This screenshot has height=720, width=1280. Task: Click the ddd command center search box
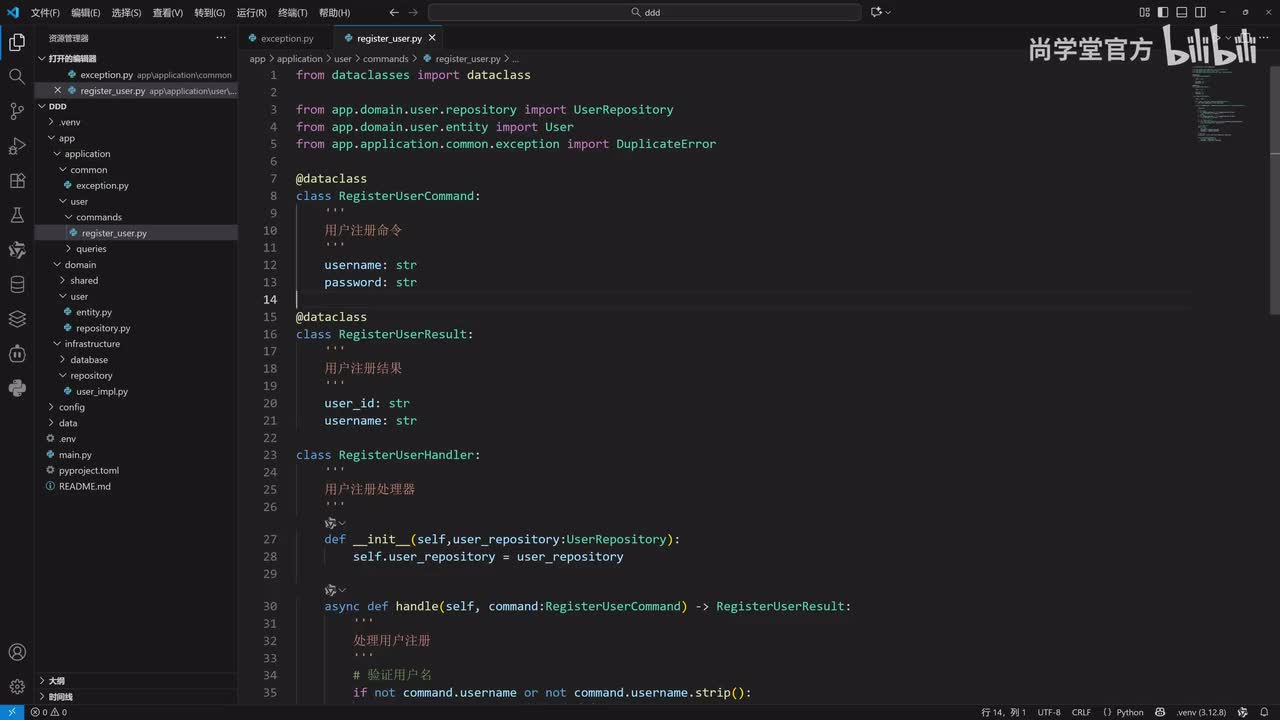[x=645, y=12]
